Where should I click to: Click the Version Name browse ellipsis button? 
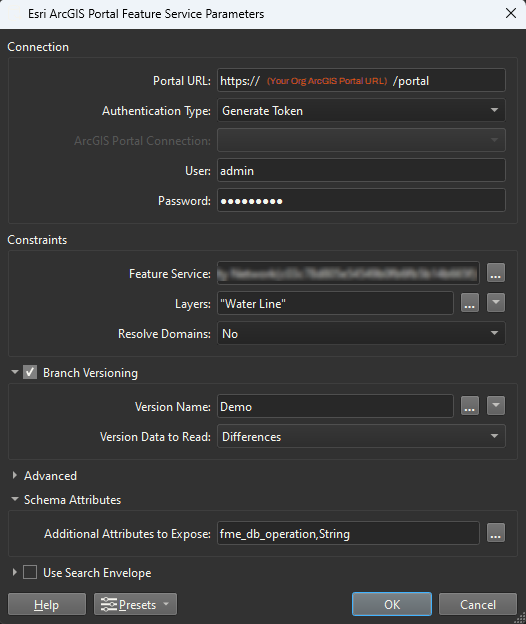pyautogui.click(x=470, y=406)
